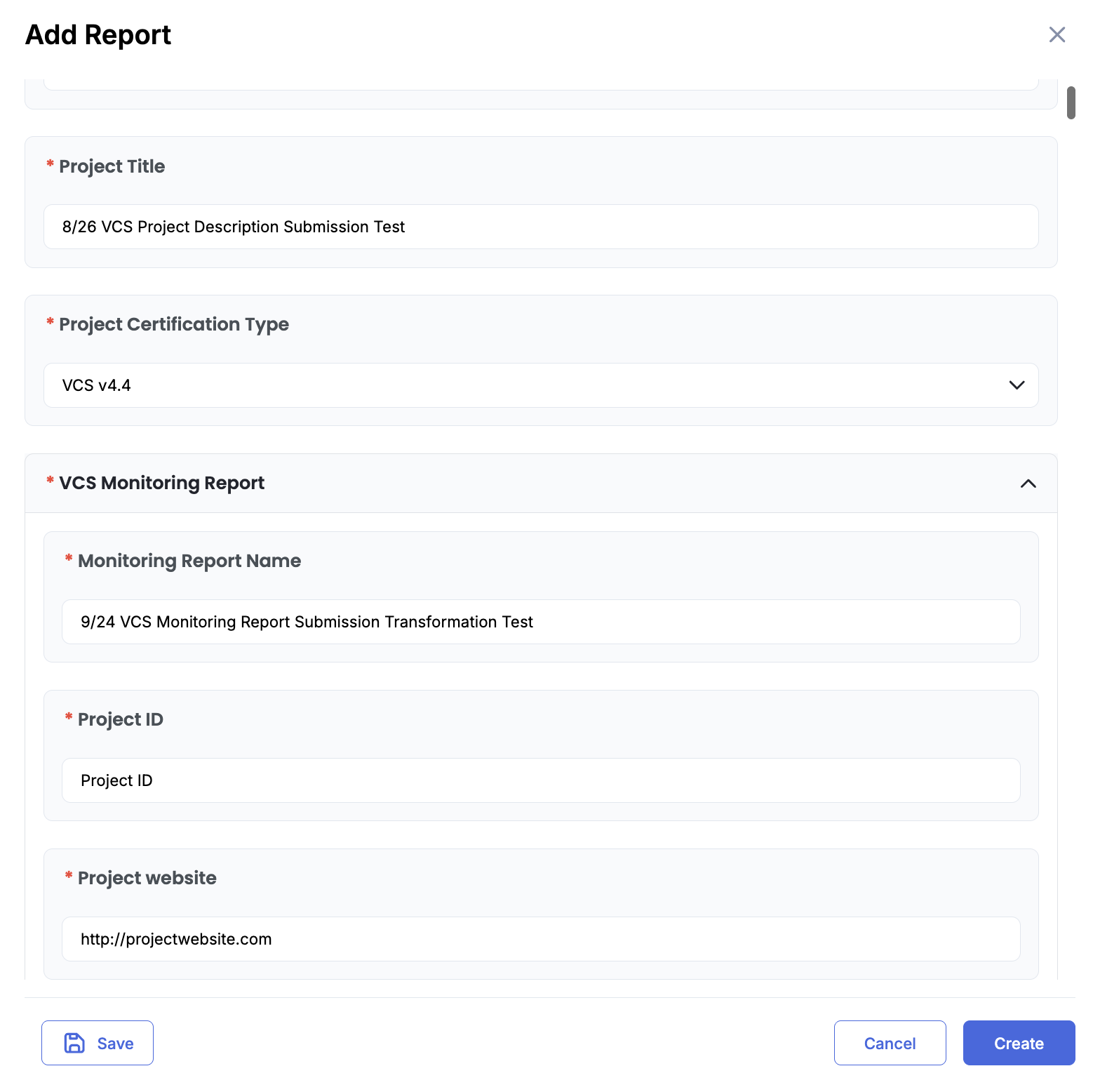The image size is (1093, 1092).
Task: Click the Project ID heading label
Action: point(120,719)
